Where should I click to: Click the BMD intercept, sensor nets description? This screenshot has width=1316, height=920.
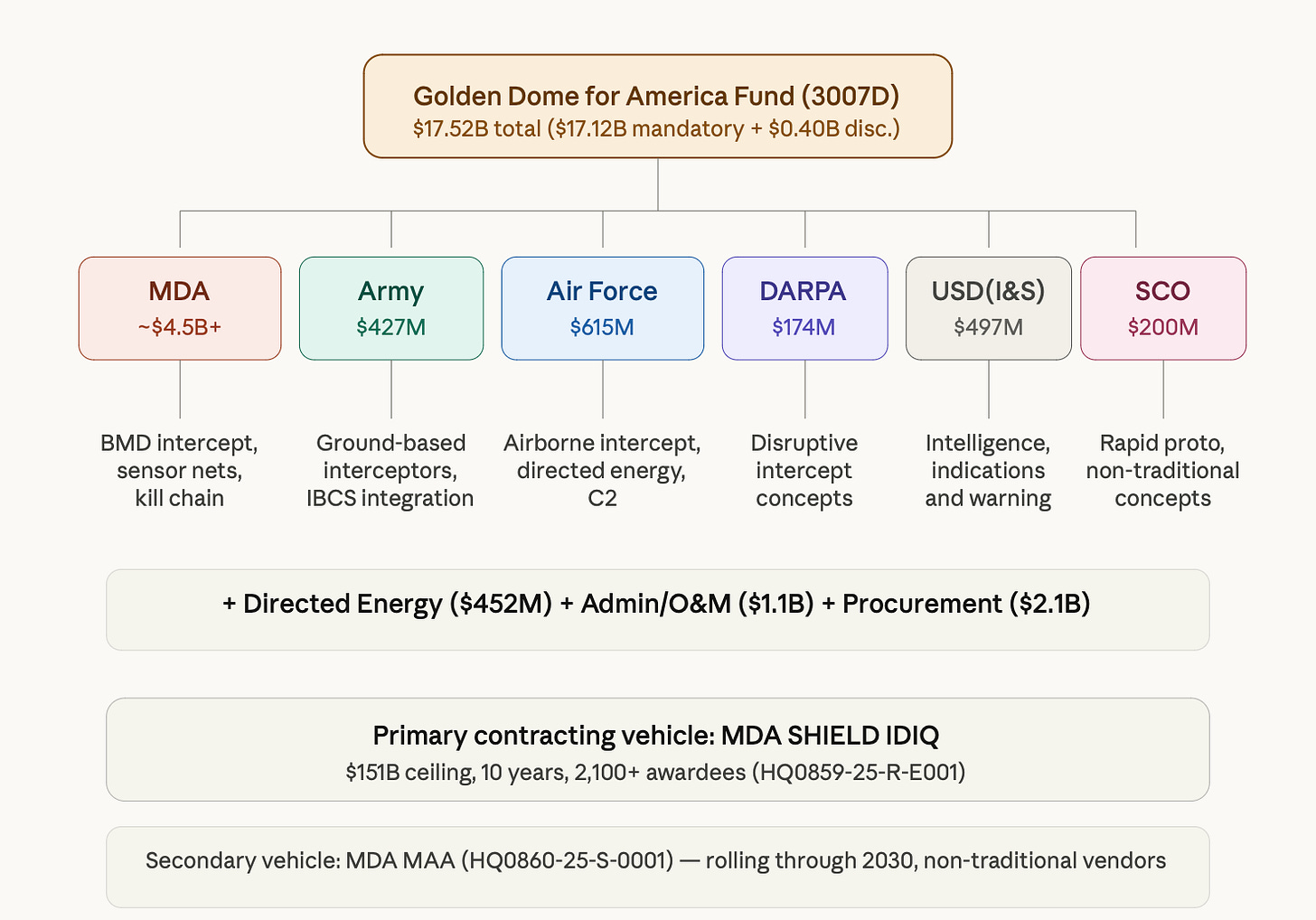(180, 471)
